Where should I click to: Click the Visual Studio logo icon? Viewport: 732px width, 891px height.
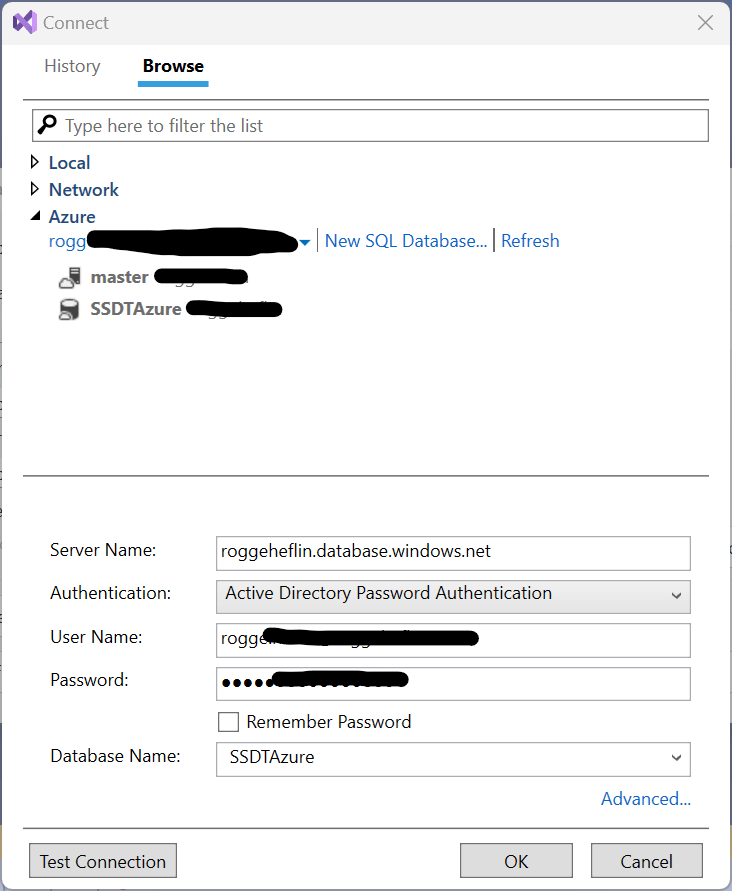click(24, 22)
